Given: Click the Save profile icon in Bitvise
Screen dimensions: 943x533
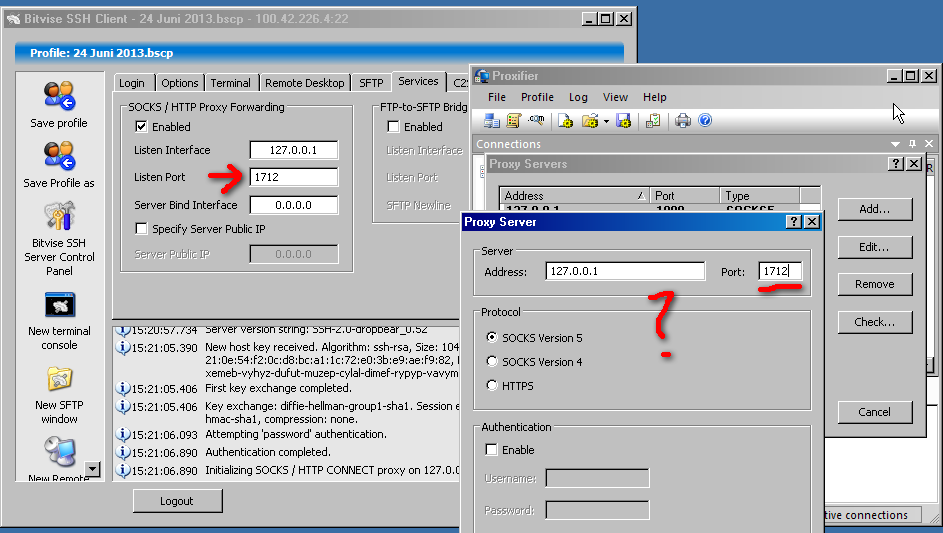Looking at the screenshot, I should 59,96.
